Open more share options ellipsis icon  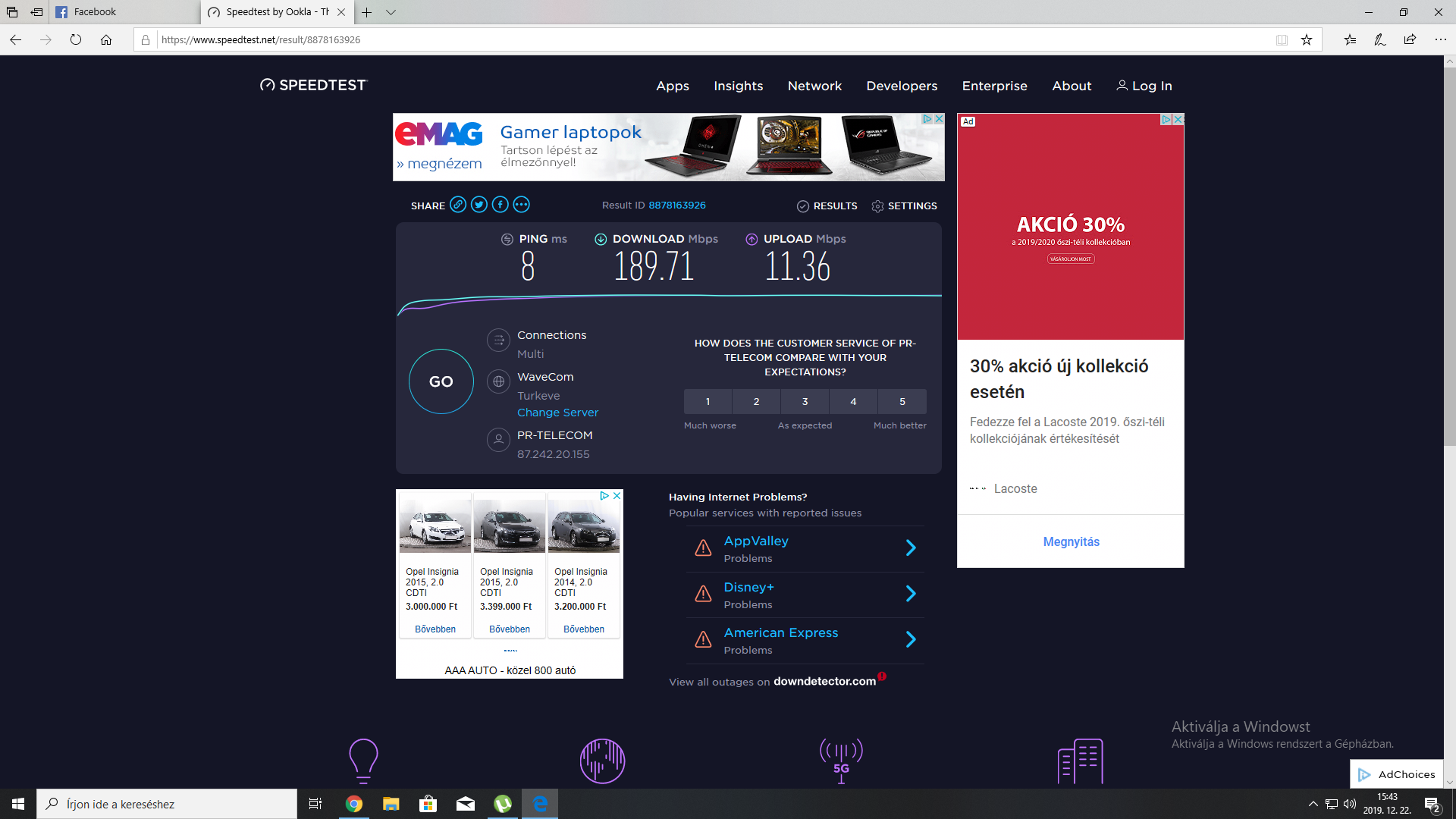tap(522, 205)
